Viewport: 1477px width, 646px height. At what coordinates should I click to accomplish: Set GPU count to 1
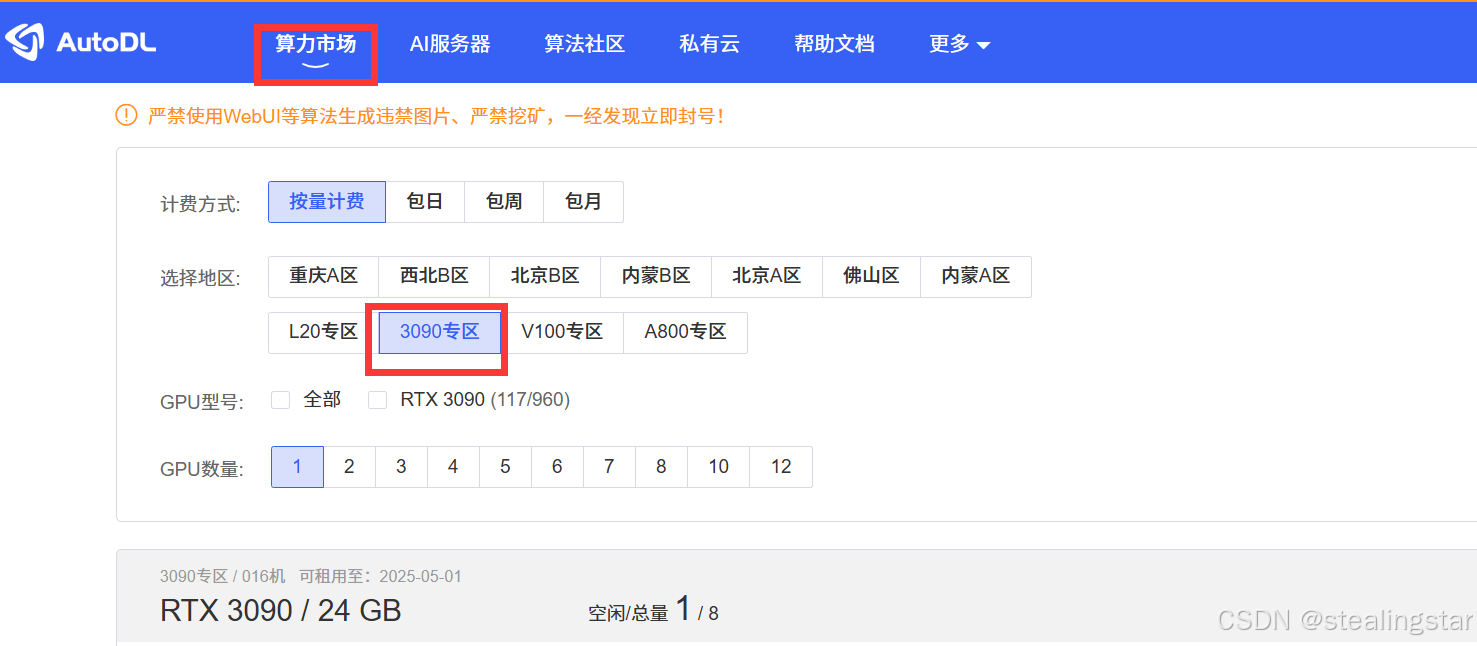click(x=297, y=467)
